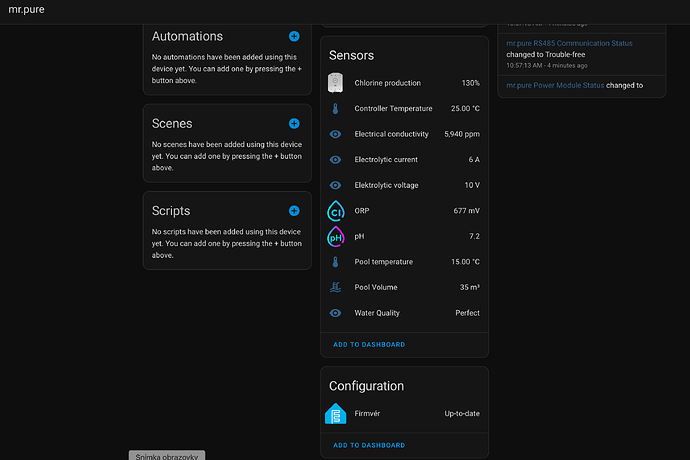Open mr.pure RS485 Communication Status link
This screenshot has width=690, height=460.
[x=569, y=43]
